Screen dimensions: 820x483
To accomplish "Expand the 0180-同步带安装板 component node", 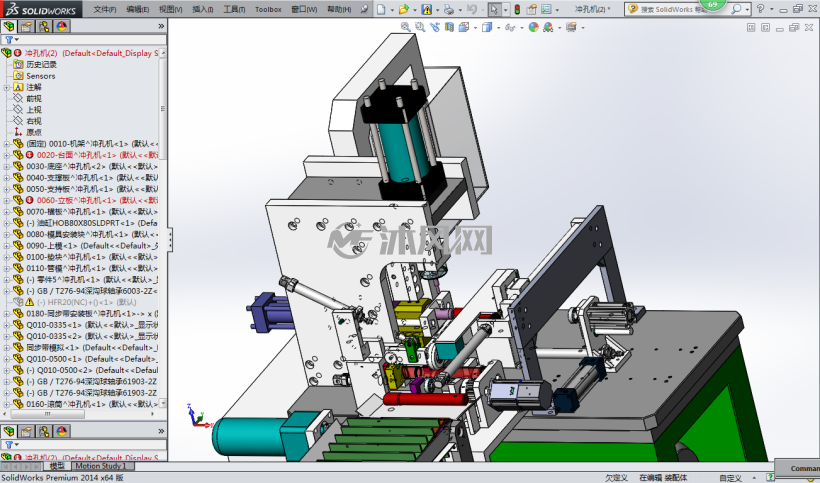I will click(6, 314).
